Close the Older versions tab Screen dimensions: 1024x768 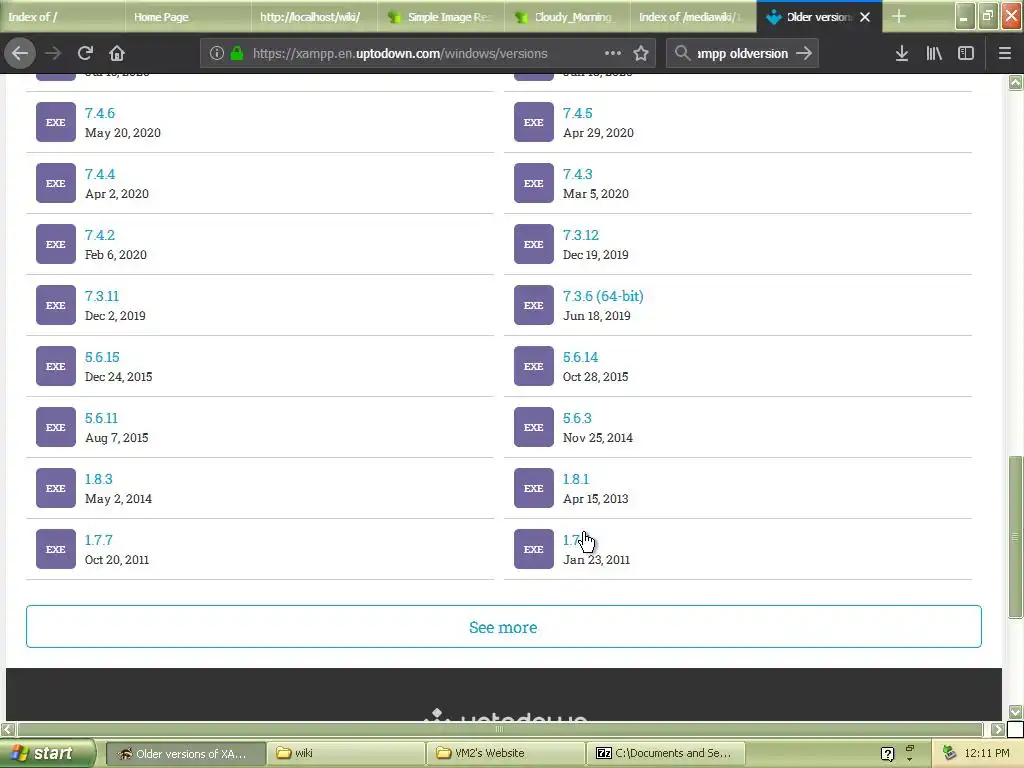point(865,17)
